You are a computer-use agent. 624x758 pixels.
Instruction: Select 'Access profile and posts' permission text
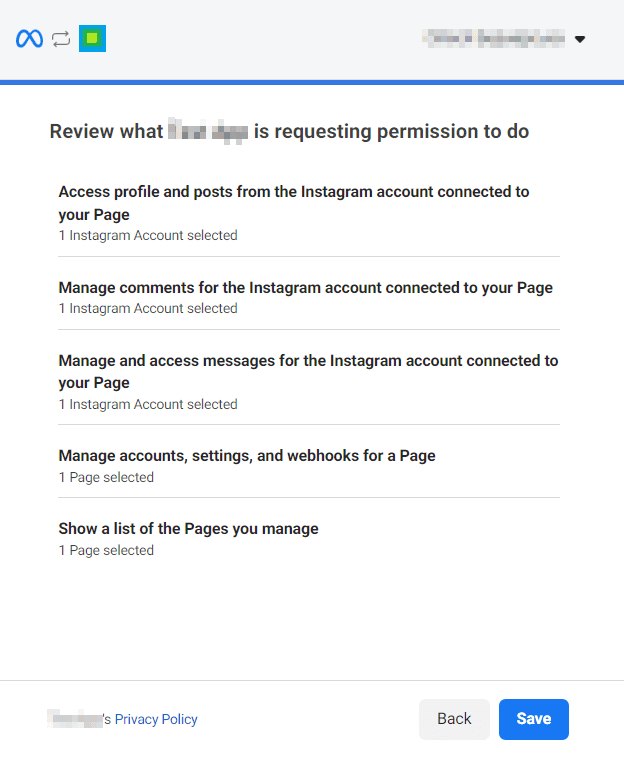click(294, 203)
